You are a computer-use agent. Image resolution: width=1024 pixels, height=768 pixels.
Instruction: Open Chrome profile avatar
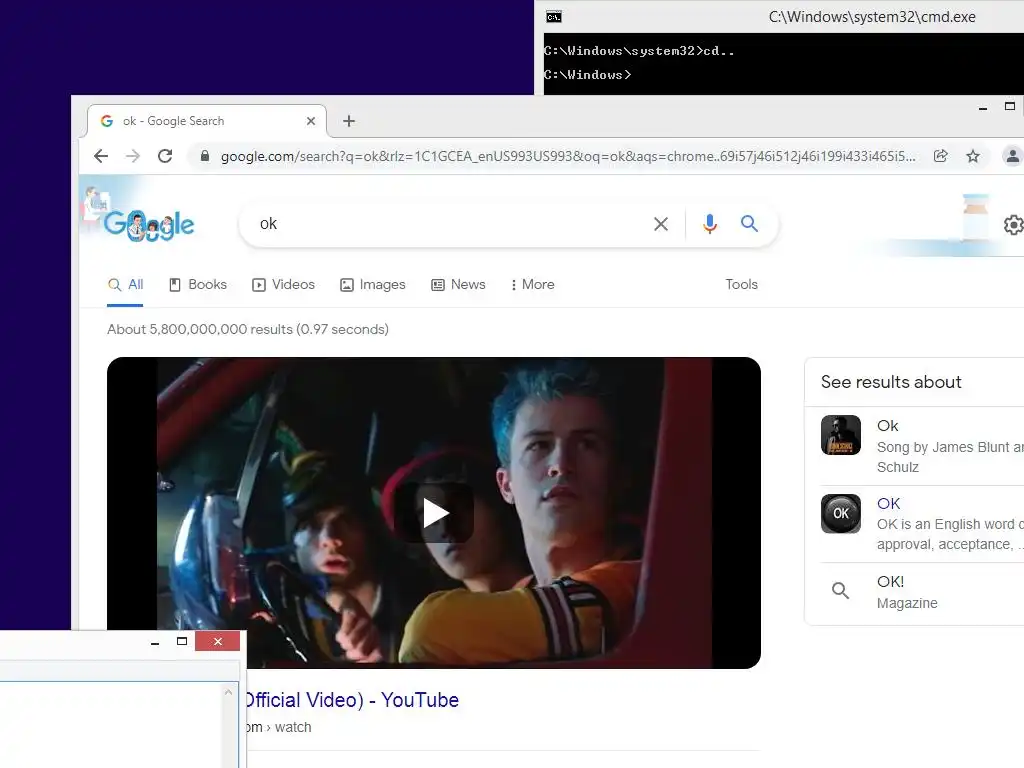1012,156
